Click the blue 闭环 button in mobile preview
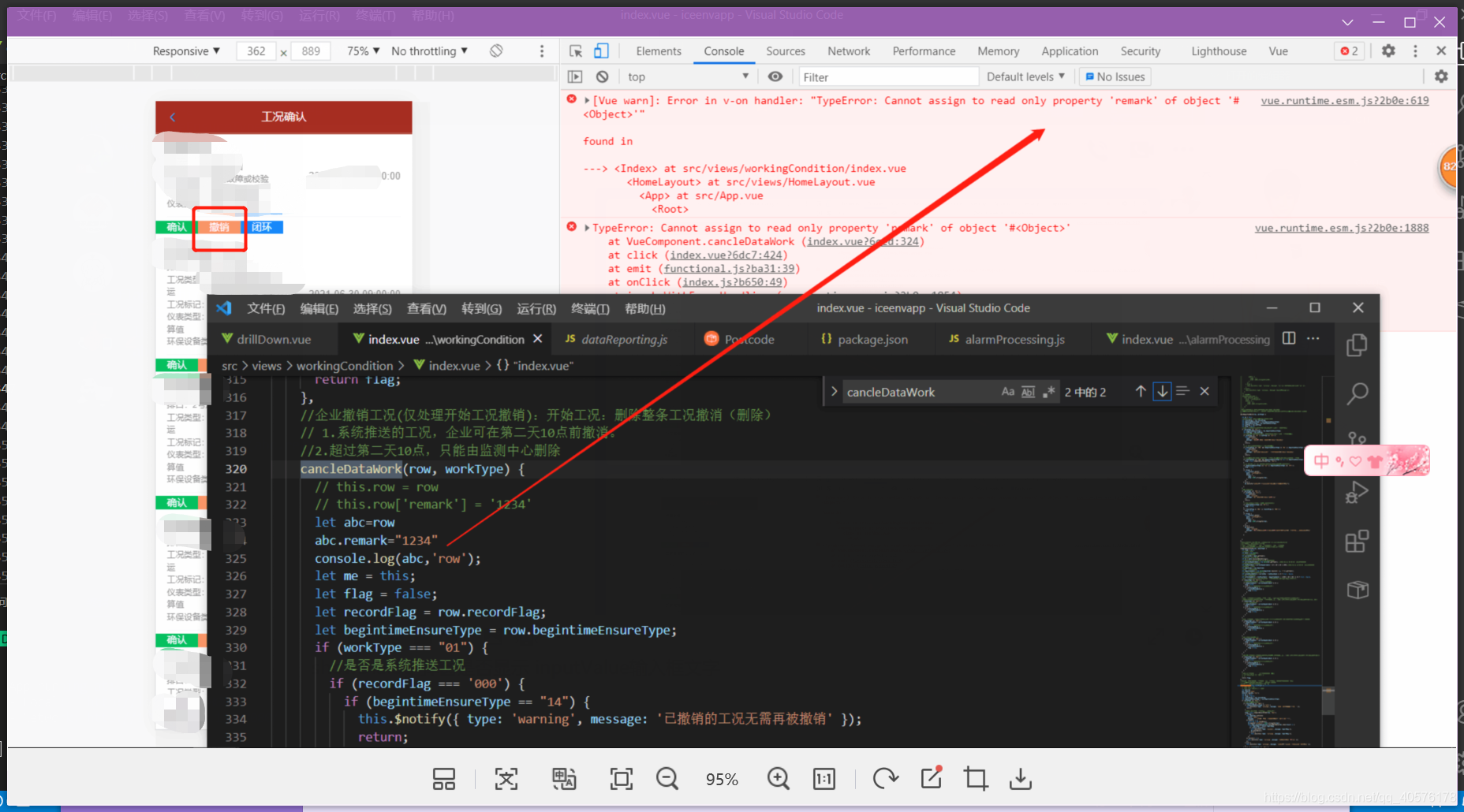 pos(263,227)
